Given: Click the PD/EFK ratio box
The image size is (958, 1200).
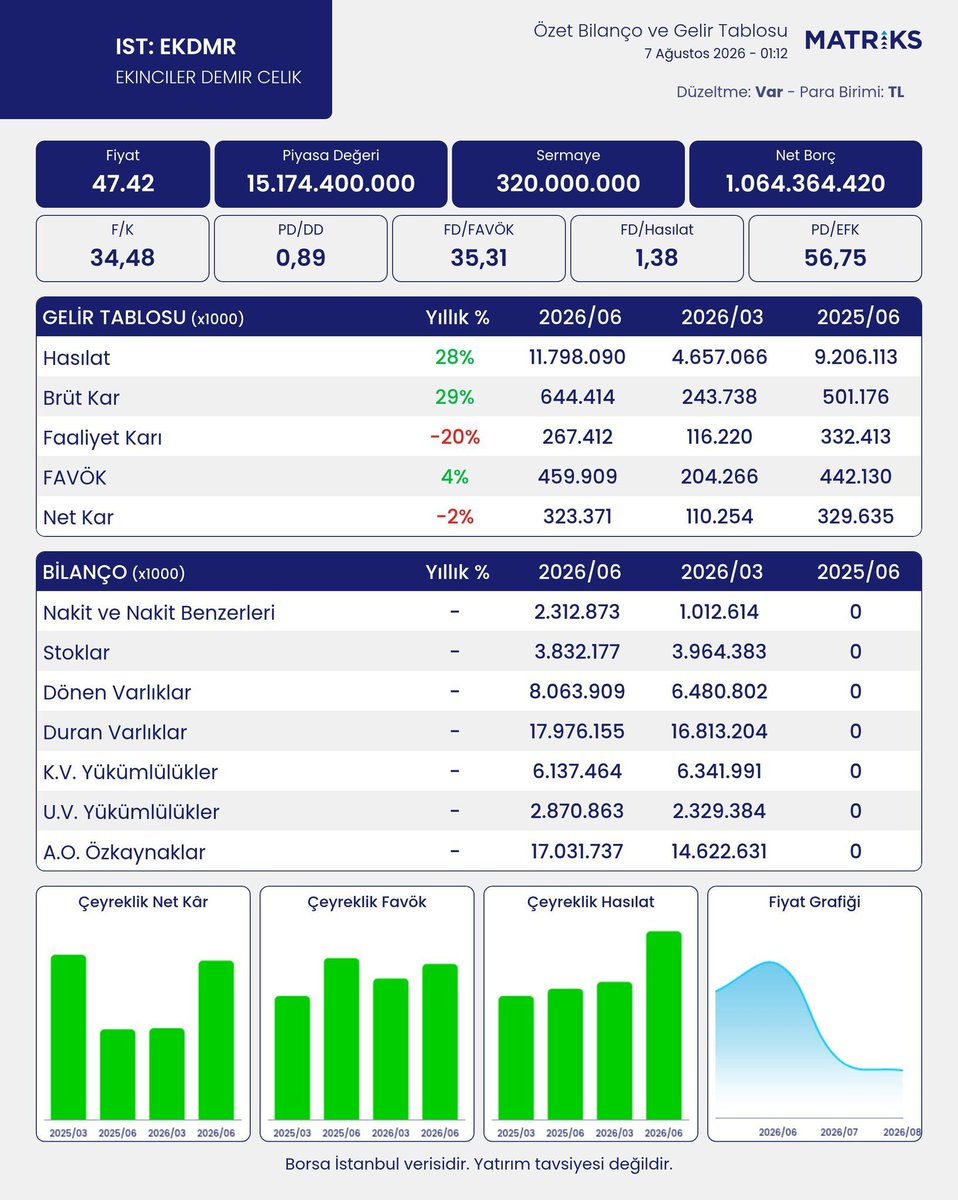Looking at the screenshot, I should tap(835, 248).
